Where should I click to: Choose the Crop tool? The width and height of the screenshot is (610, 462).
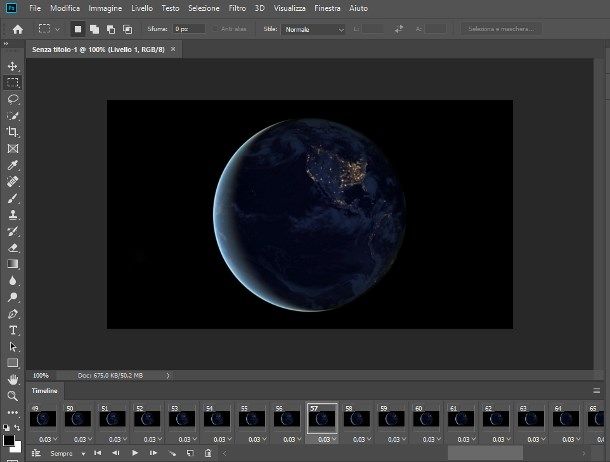pyautogui.click(x=13, y=132)
